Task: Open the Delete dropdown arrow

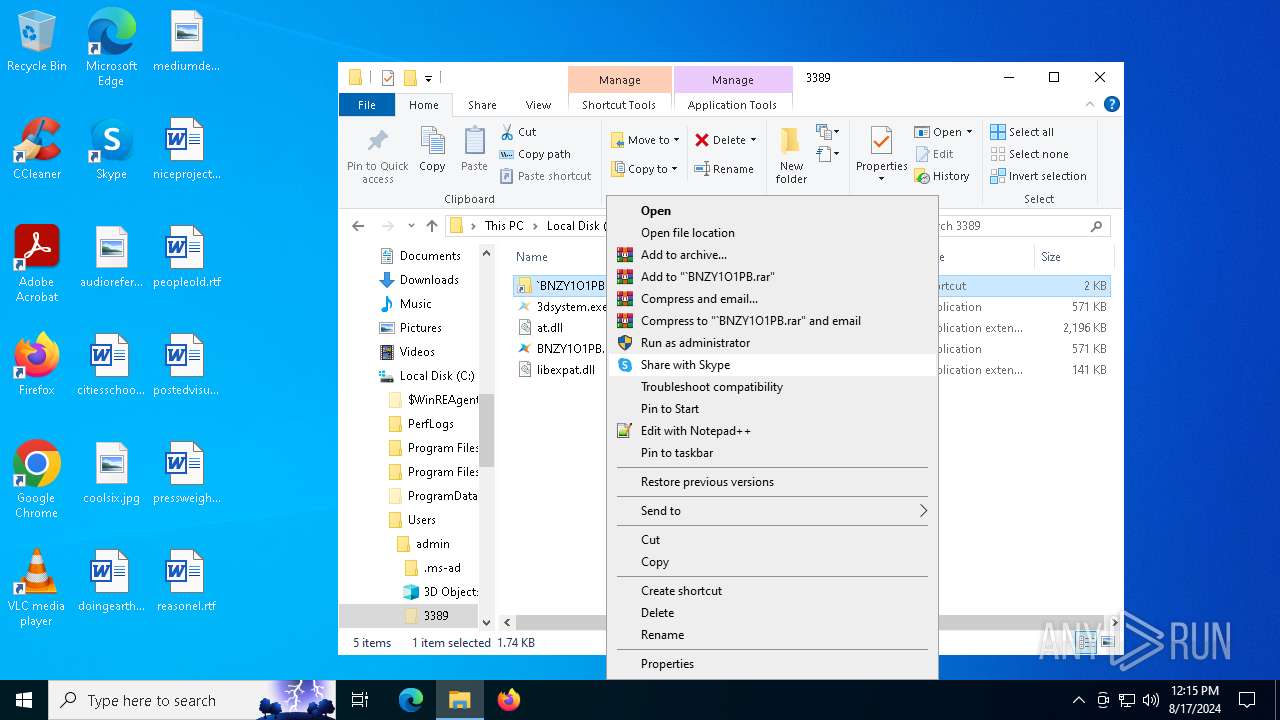Action: click(x=753, y=140)
